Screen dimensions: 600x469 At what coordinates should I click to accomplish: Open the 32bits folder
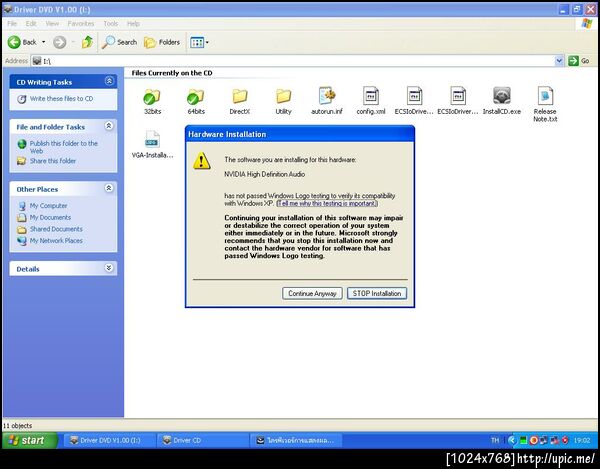click(152, 101)
